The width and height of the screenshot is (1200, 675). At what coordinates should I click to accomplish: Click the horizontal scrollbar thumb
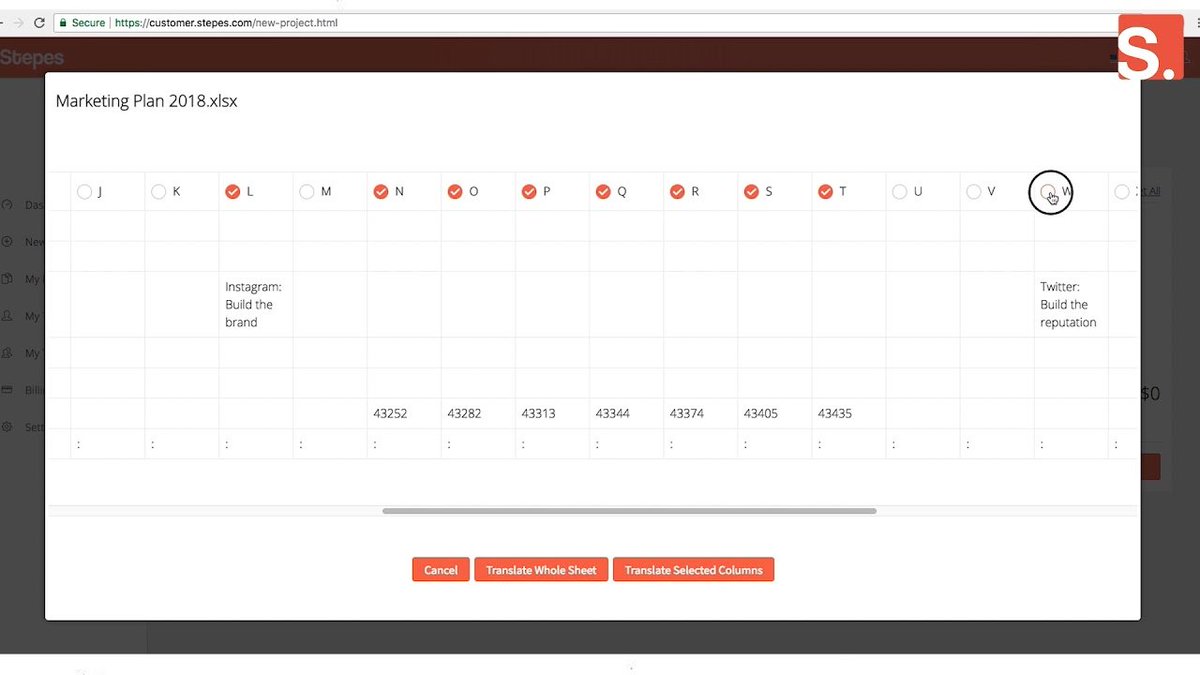pos(629,511)
